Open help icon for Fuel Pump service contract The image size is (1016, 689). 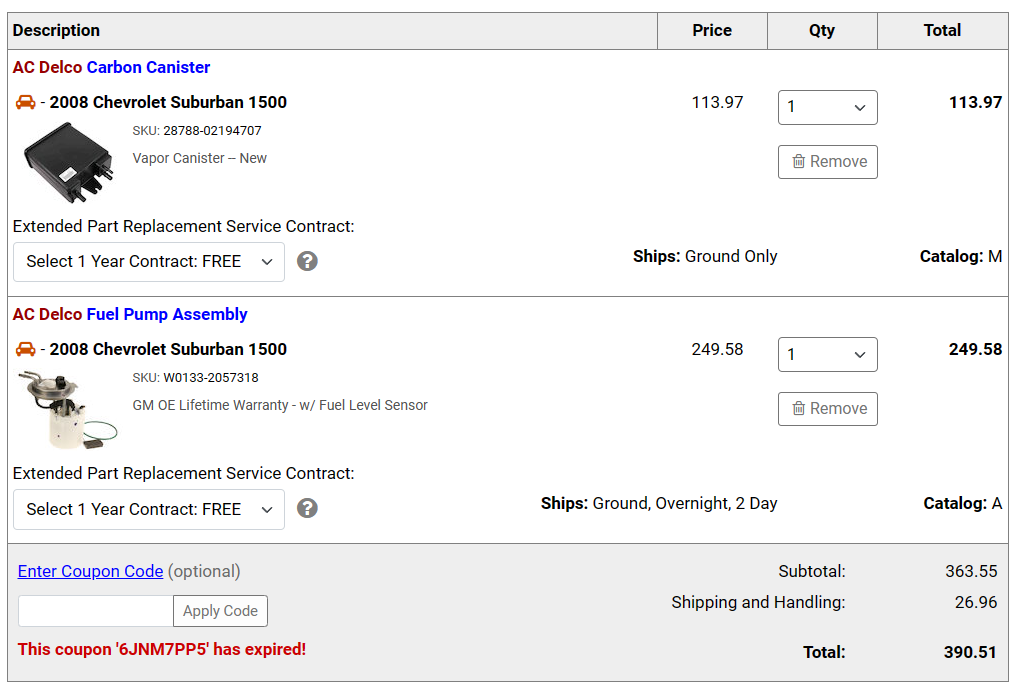307,508
